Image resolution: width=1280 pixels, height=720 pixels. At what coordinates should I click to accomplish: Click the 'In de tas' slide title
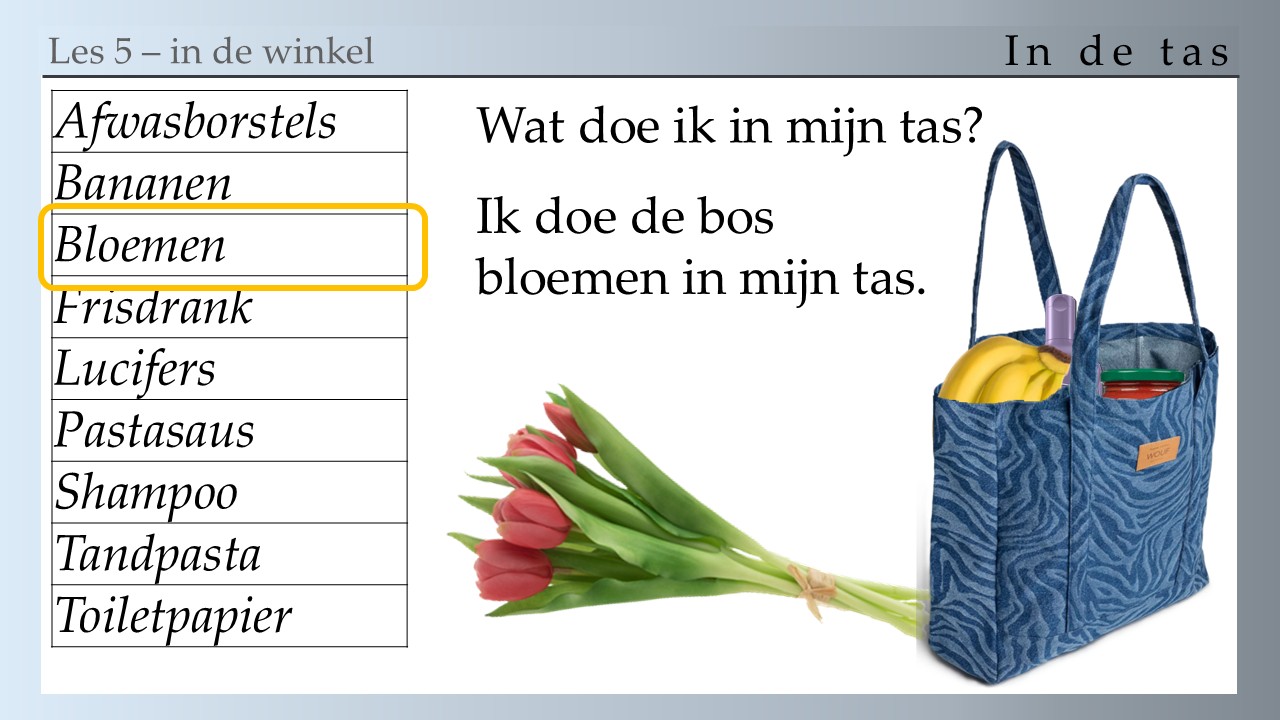(x=1117, y=52)
